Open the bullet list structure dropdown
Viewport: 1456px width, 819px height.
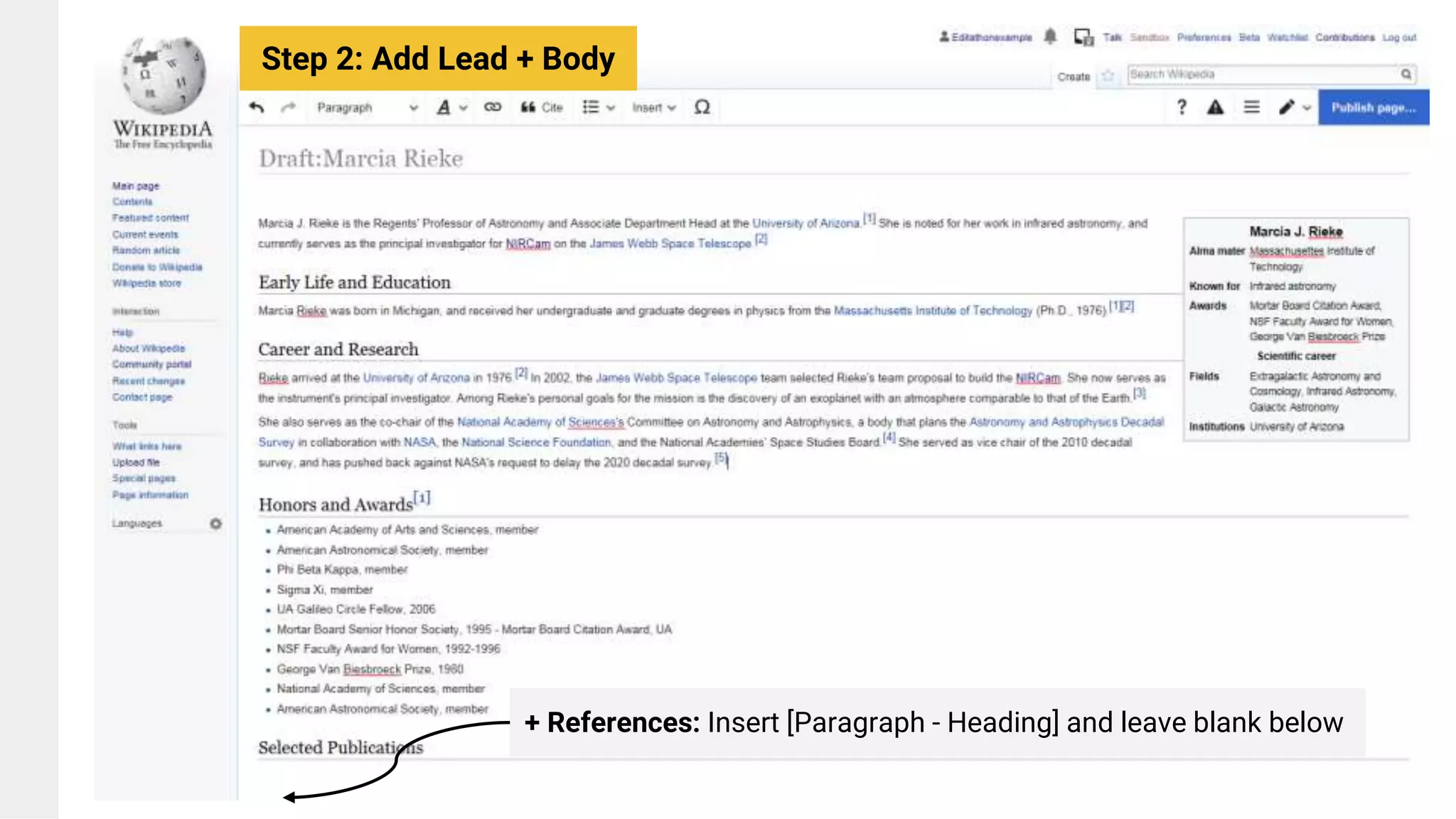tap(599, 107)
